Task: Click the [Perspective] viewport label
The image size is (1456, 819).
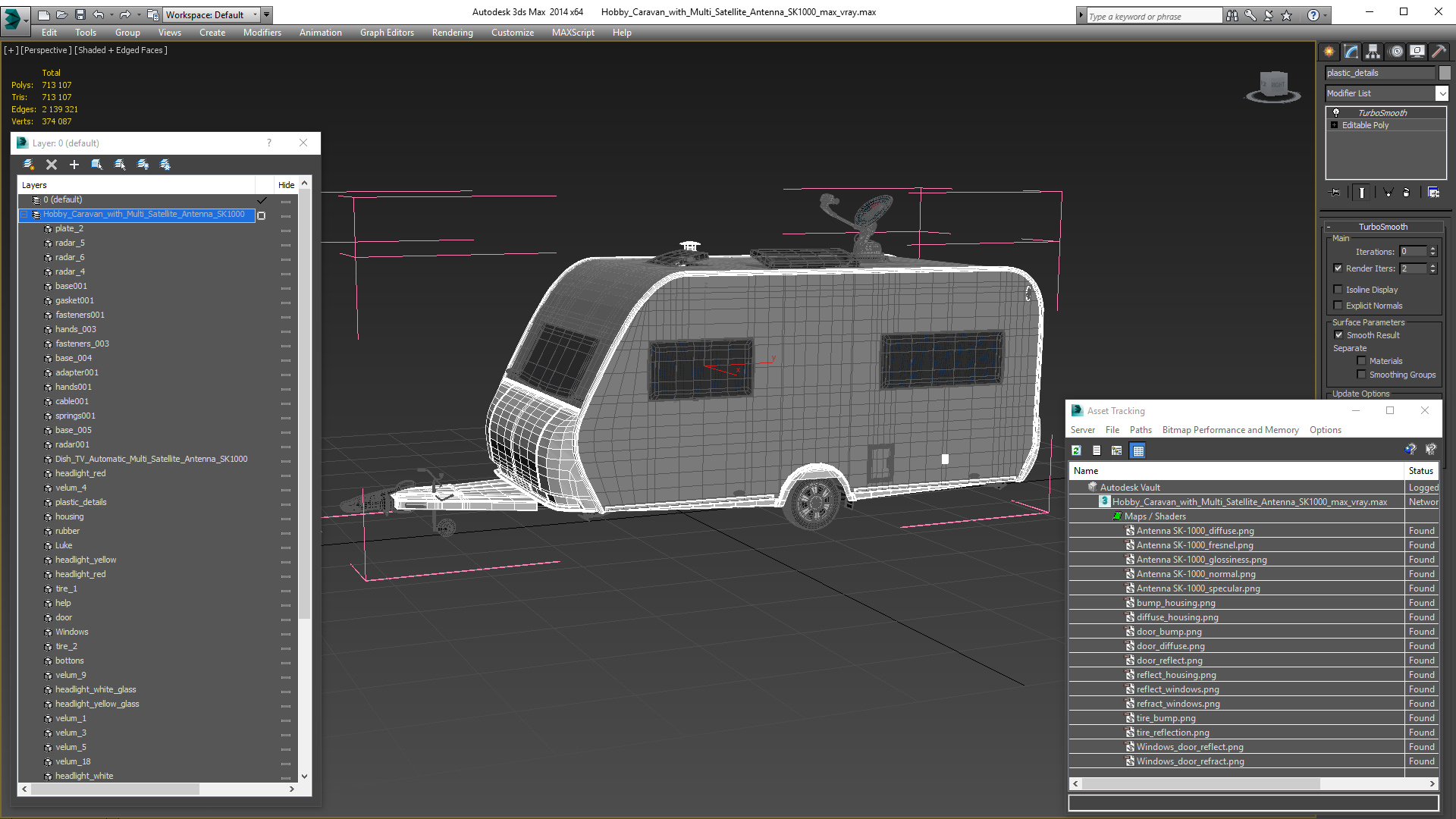Action: [46, 50]
